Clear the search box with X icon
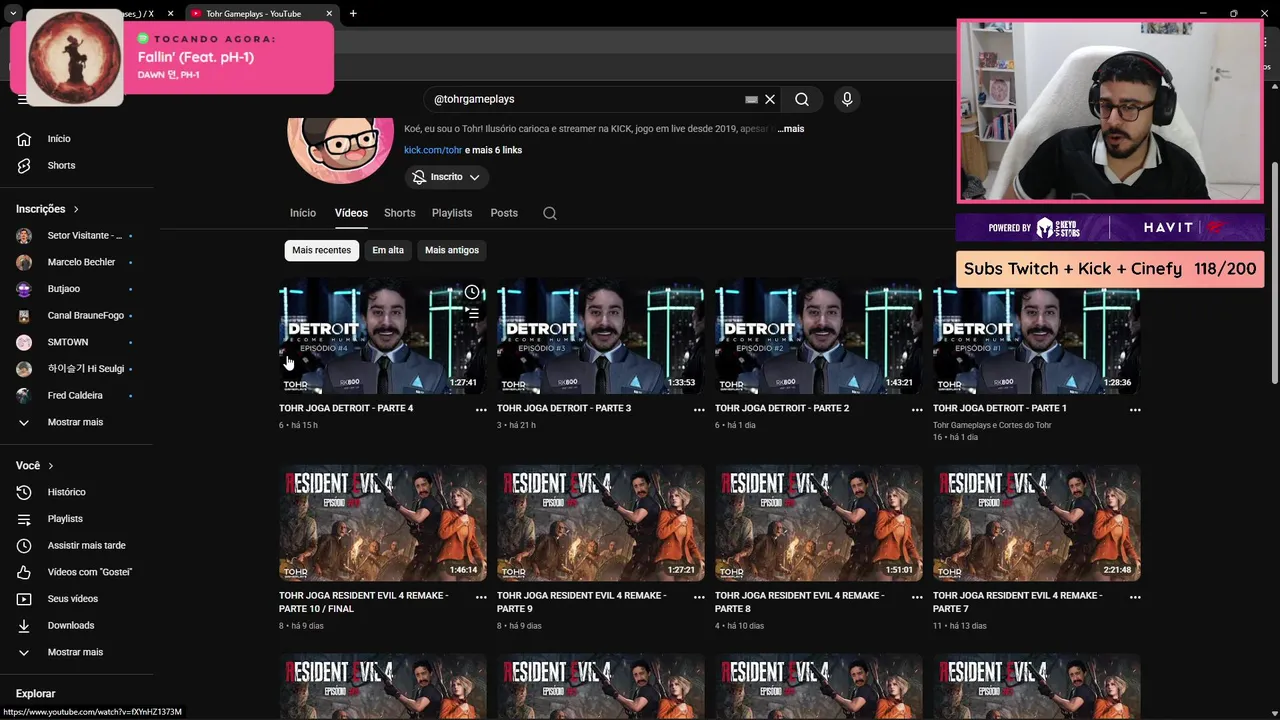The width and height of the screenshot is (1280, 720). 770,99
